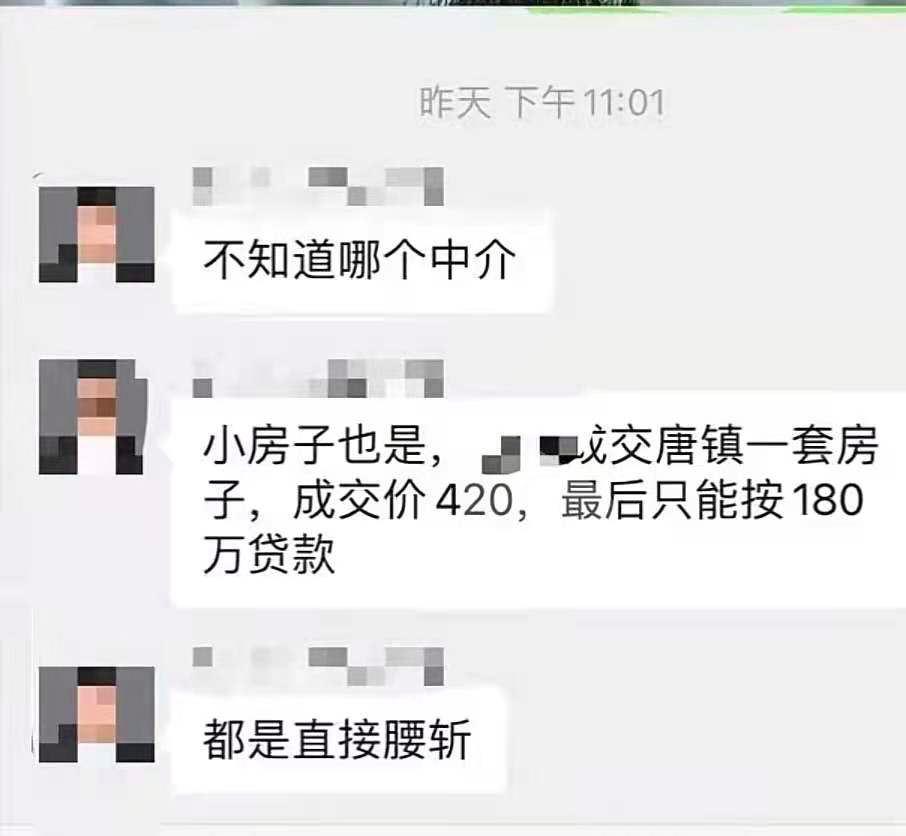Tap blurred sender name above first message
The width and height of the screenshot is (906, 836).
point(318,186)
